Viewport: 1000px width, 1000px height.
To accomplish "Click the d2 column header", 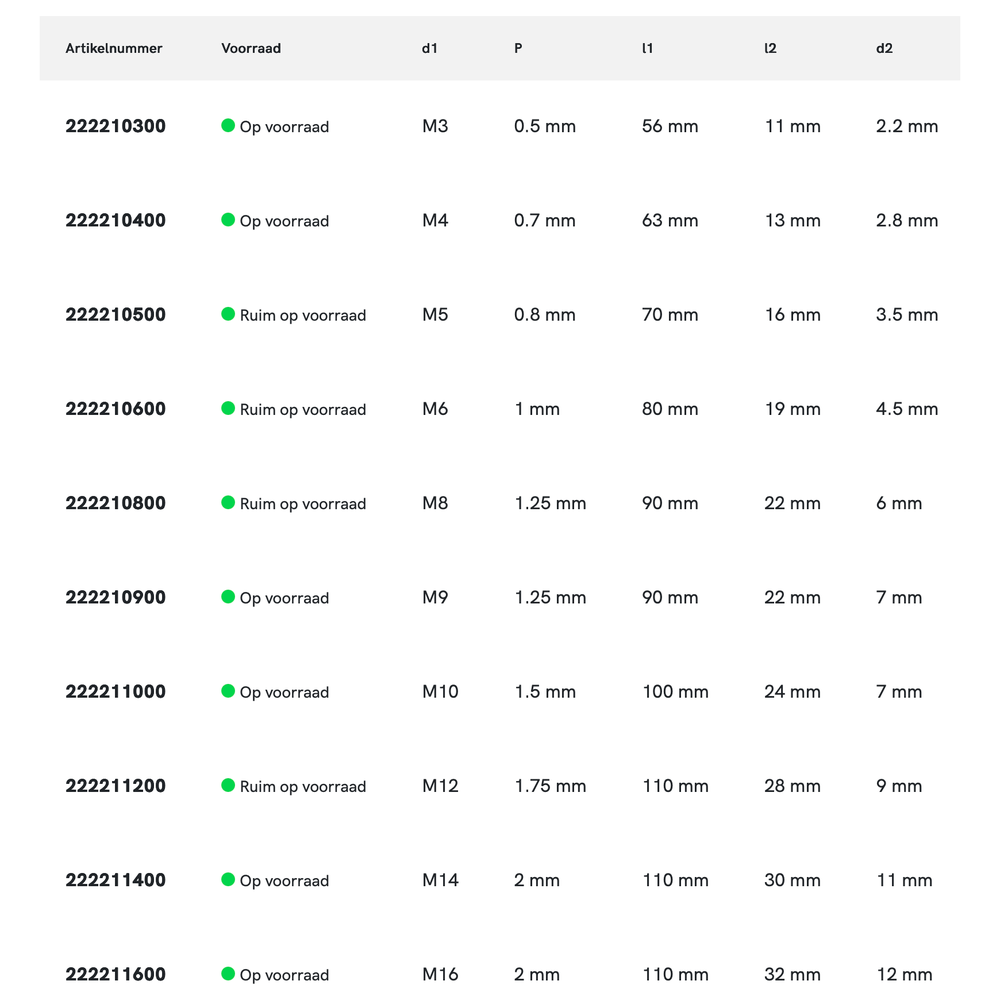I will click(x=884, y=48).
